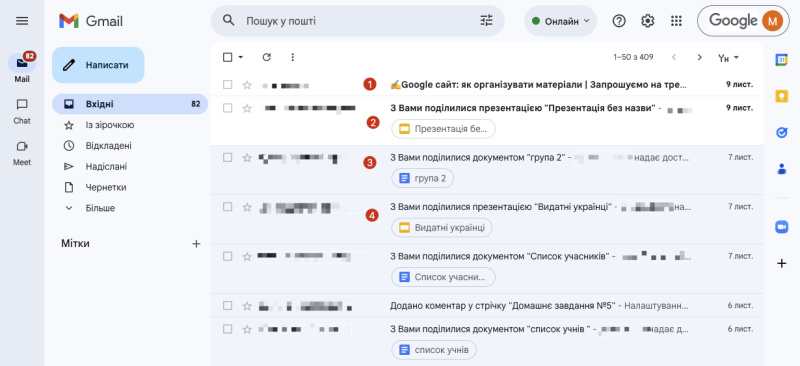Open the select-all checkbox dropdown arrow

click(x=241, y=57)
